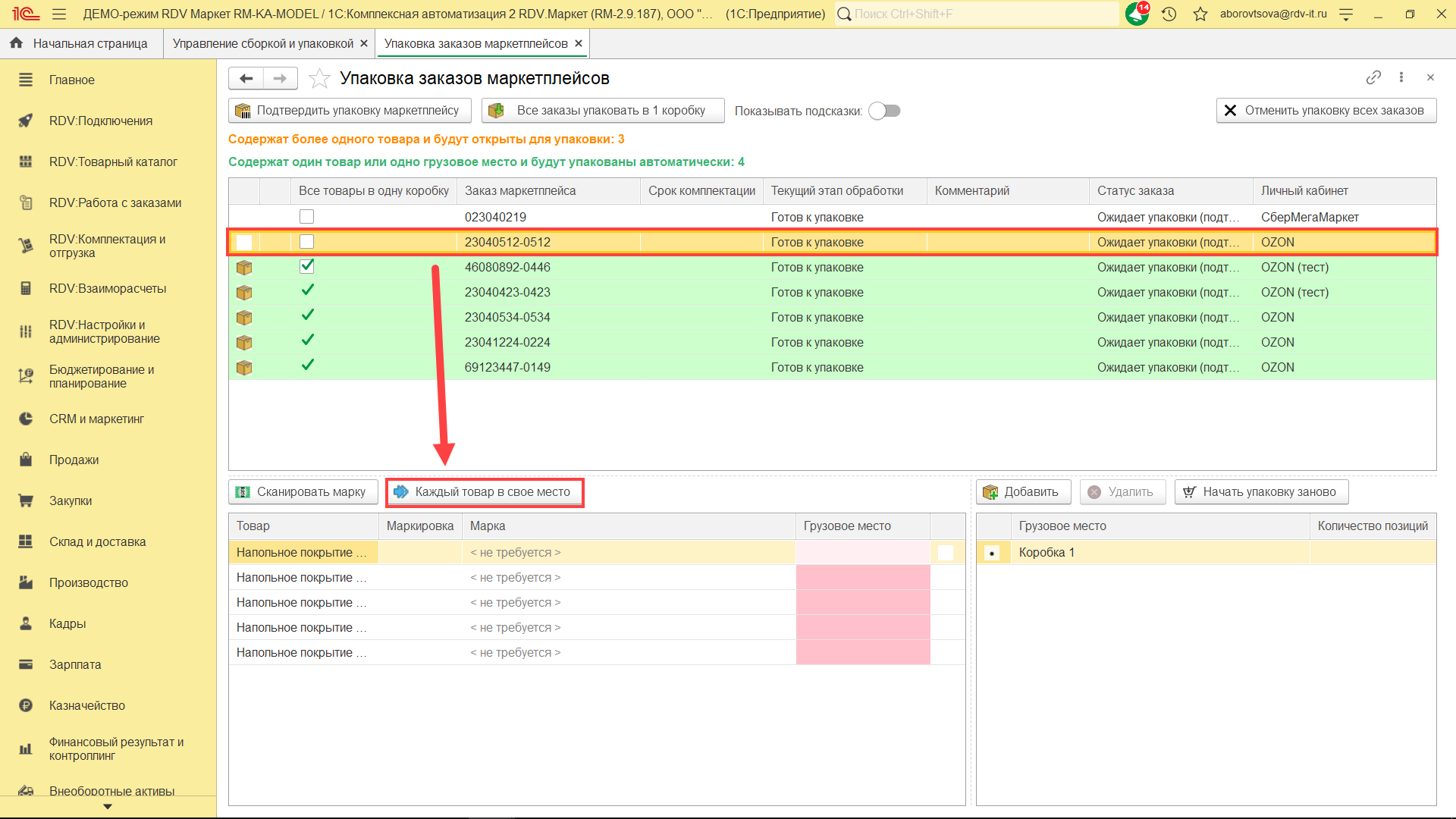Add this page to favorites star

tap(320, 78)
